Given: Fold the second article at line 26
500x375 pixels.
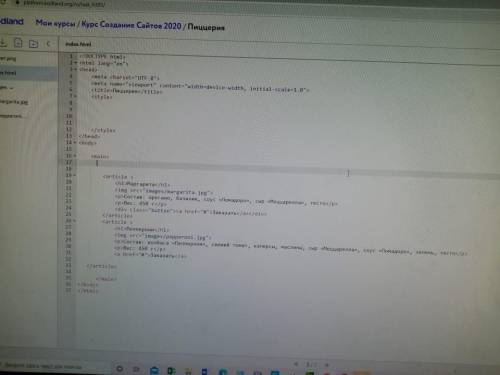Looking at the screenshot, I should click(74, 221).
